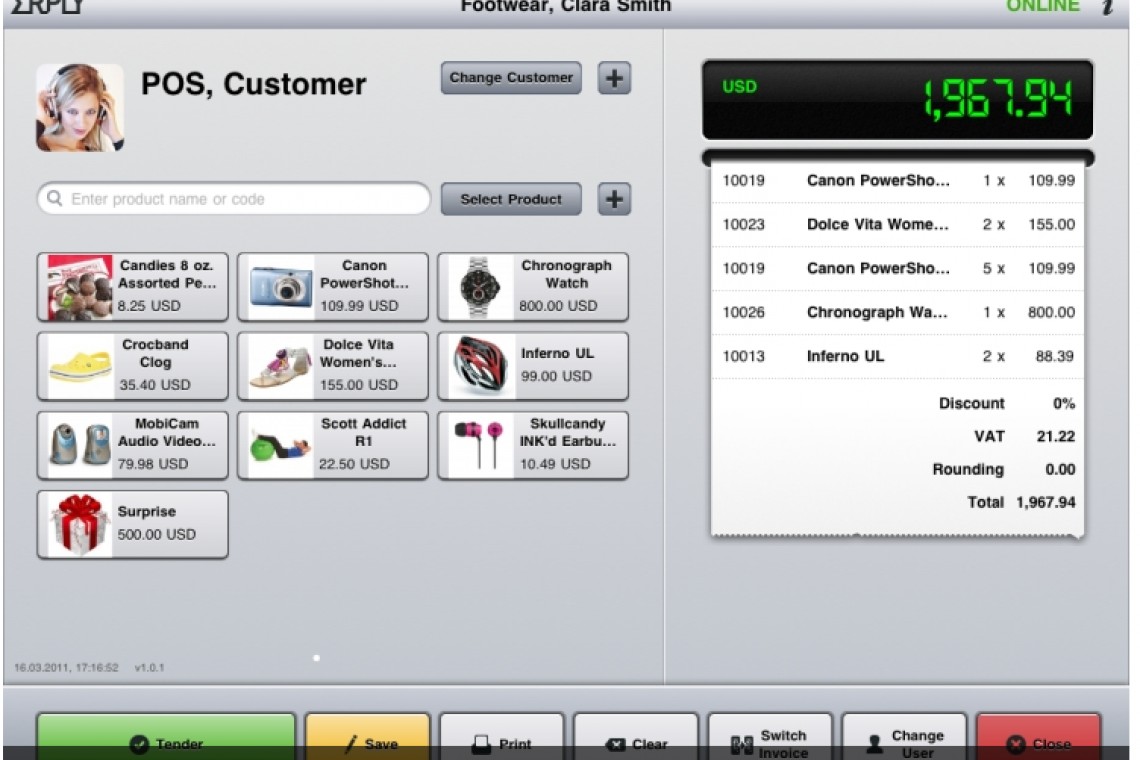The image size is (1140, 760).
Task: Tap the info icon next to ONLINE
Action: (1106, 7)
